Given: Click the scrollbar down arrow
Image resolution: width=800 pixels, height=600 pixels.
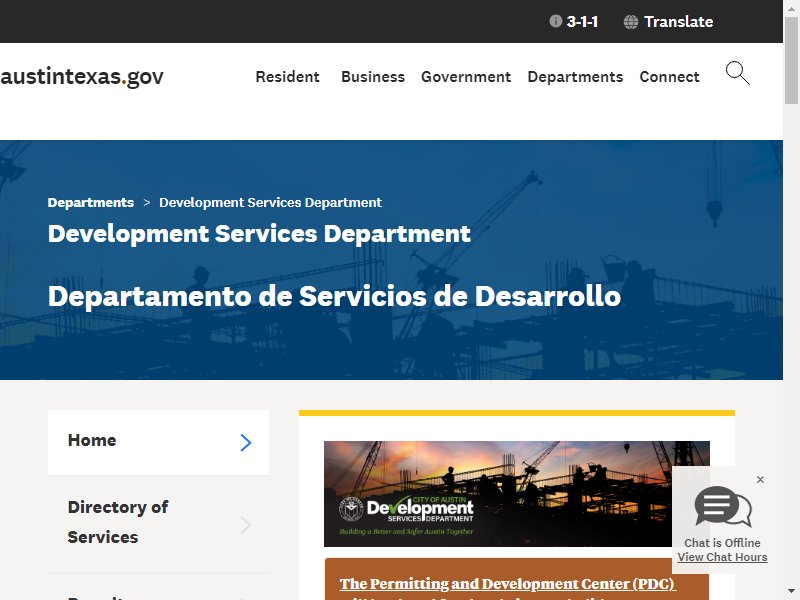Looking at the screenshot, I should [x=791, y=592].
